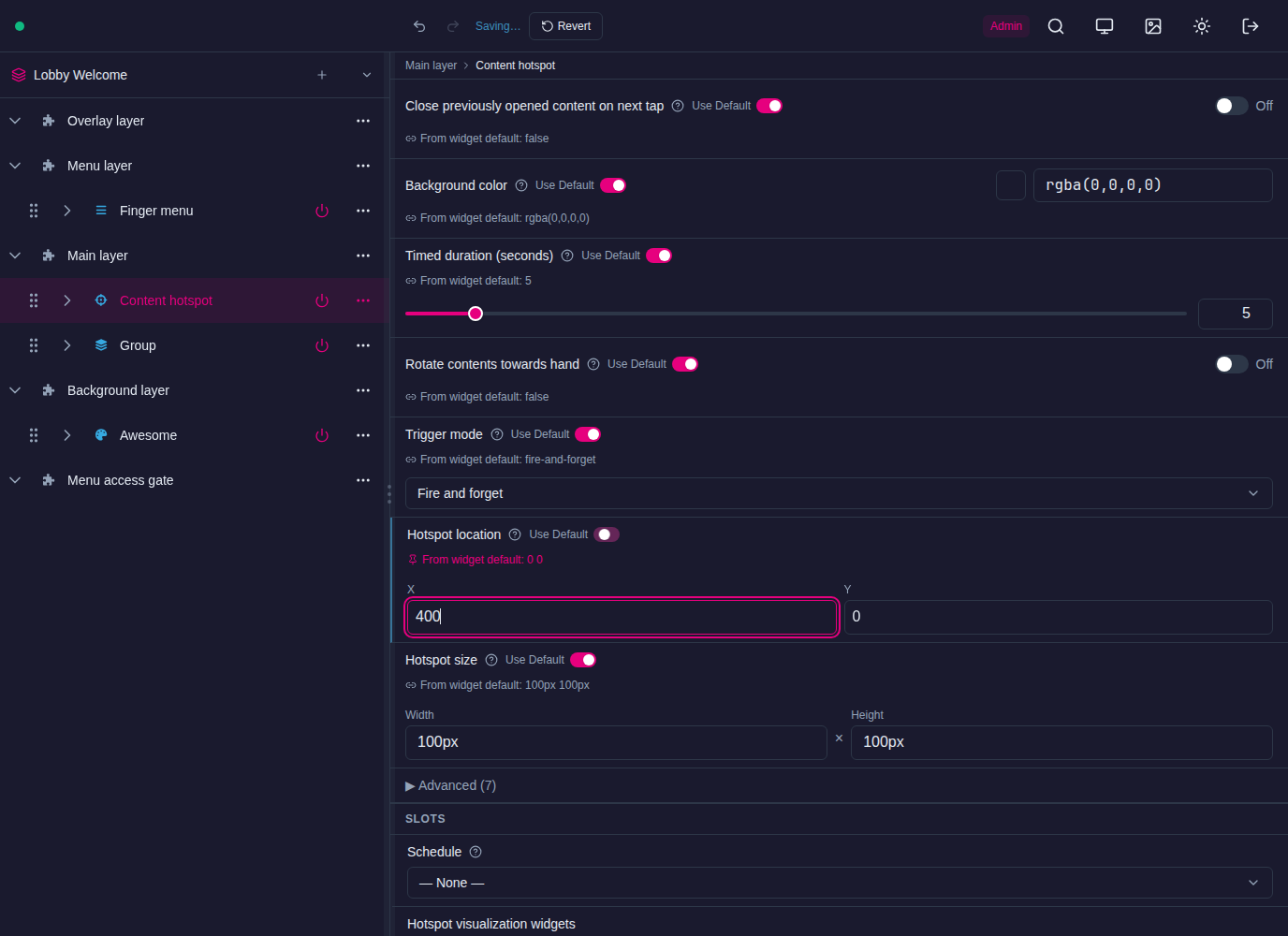Click the undo arrow icon
Image resolution: width=1288 pixels, height=936 pixels.
pos(419,26)
